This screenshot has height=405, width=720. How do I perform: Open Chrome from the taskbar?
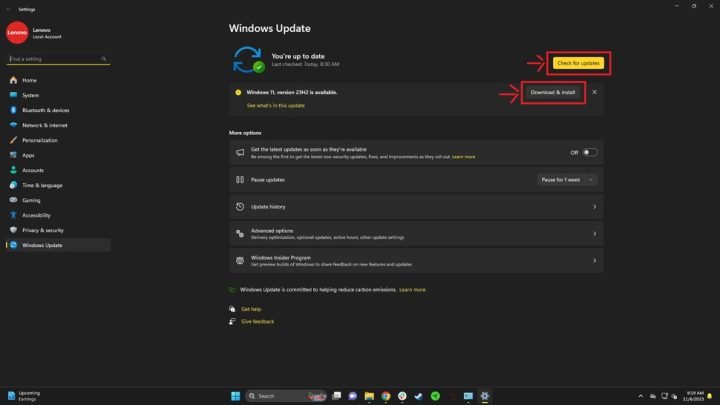(x=385, y=396)
